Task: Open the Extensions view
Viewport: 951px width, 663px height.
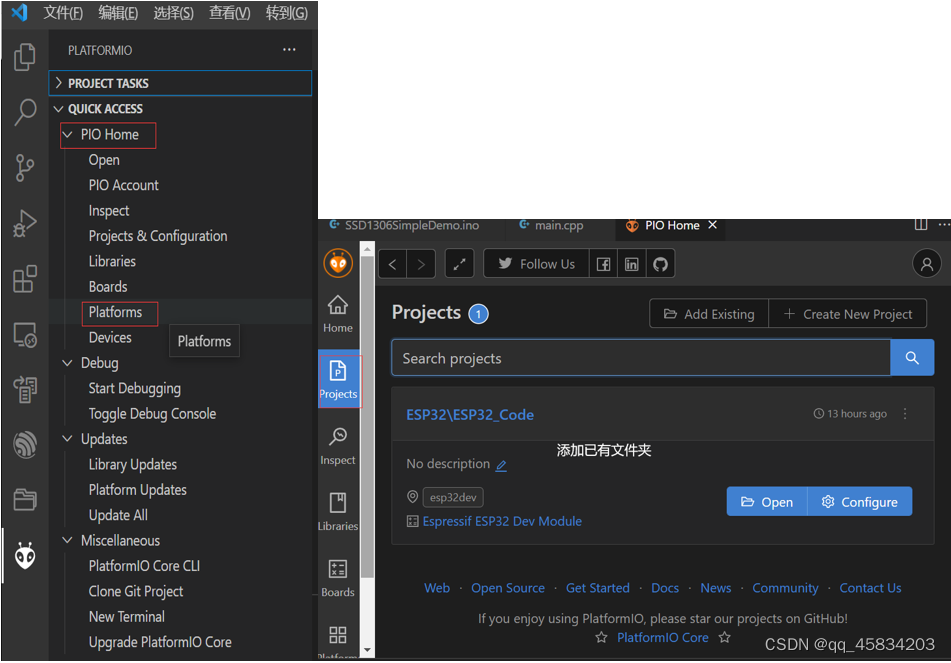Action: pos(25,278)
